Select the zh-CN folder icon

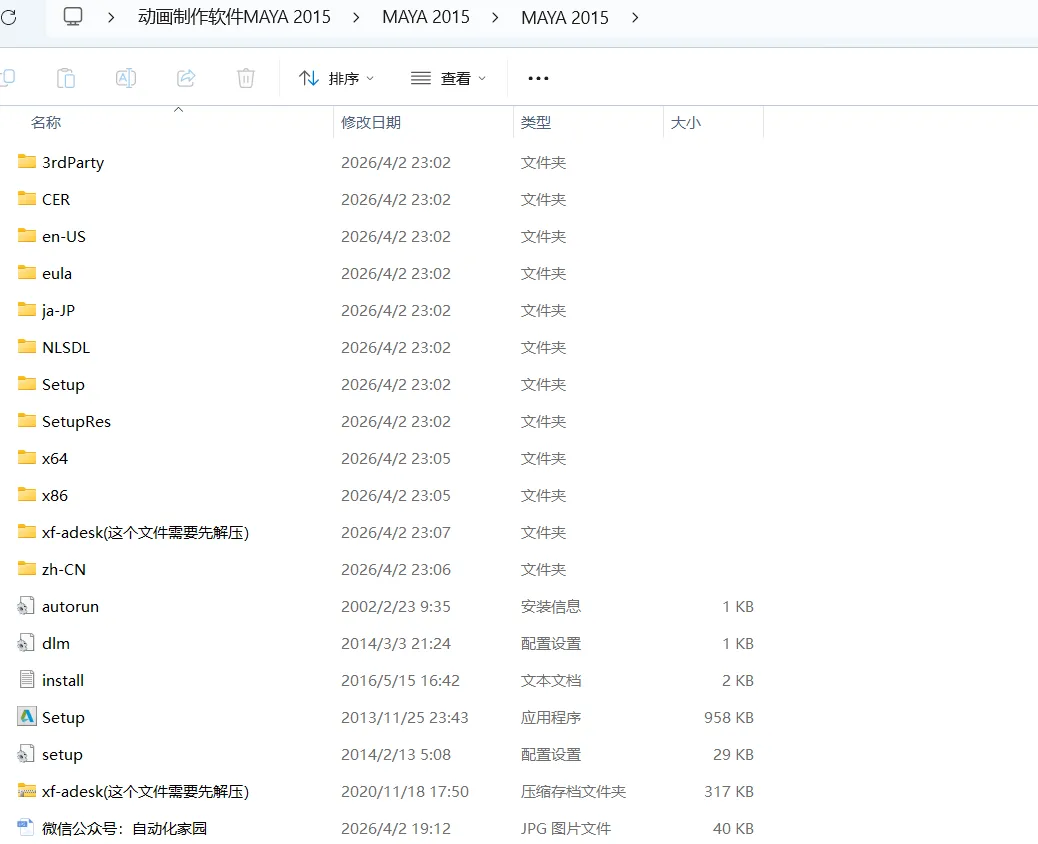[26, 569]
